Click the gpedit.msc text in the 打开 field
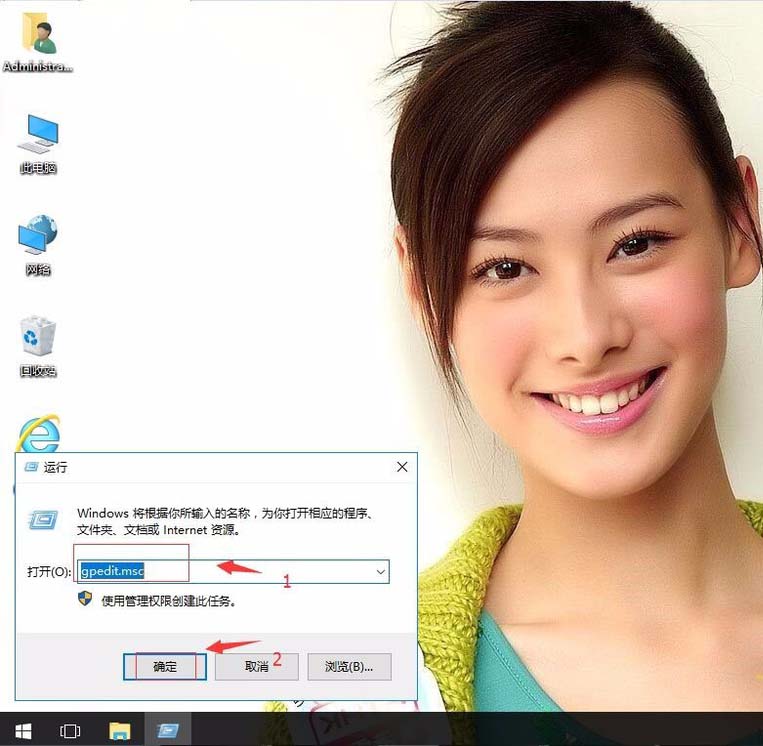 [112, 570]
